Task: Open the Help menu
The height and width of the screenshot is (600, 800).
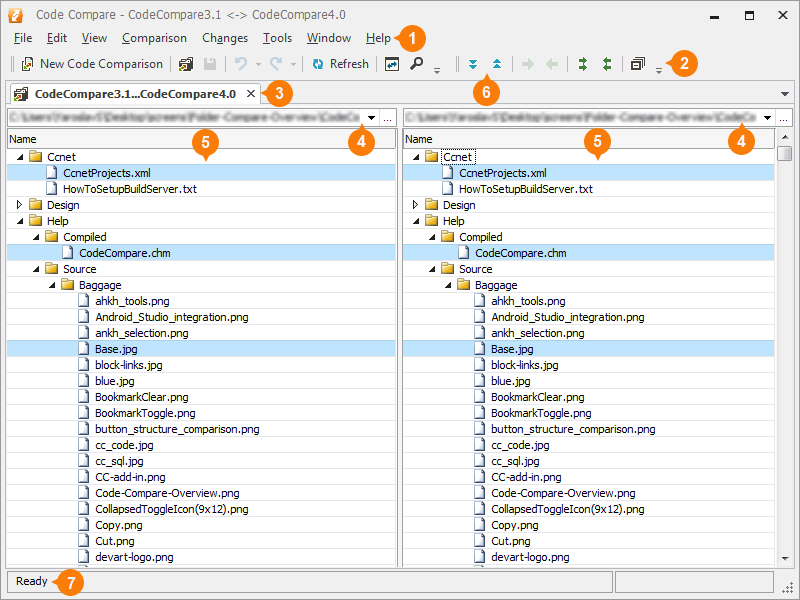Action: pyautogui.click(x=378, y=38)
